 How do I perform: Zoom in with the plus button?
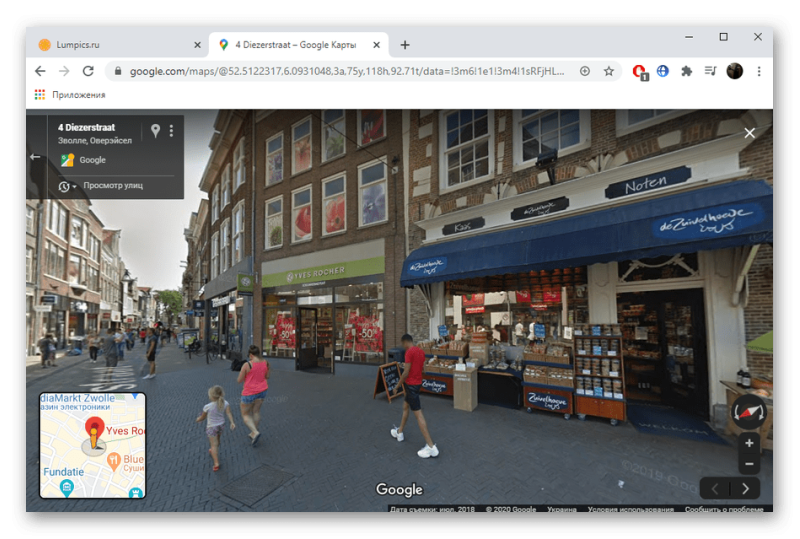click(749, 443)
